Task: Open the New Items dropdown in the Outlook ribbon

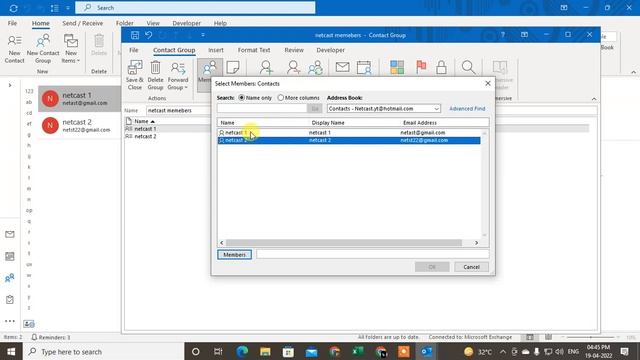Action: point(71,49)
